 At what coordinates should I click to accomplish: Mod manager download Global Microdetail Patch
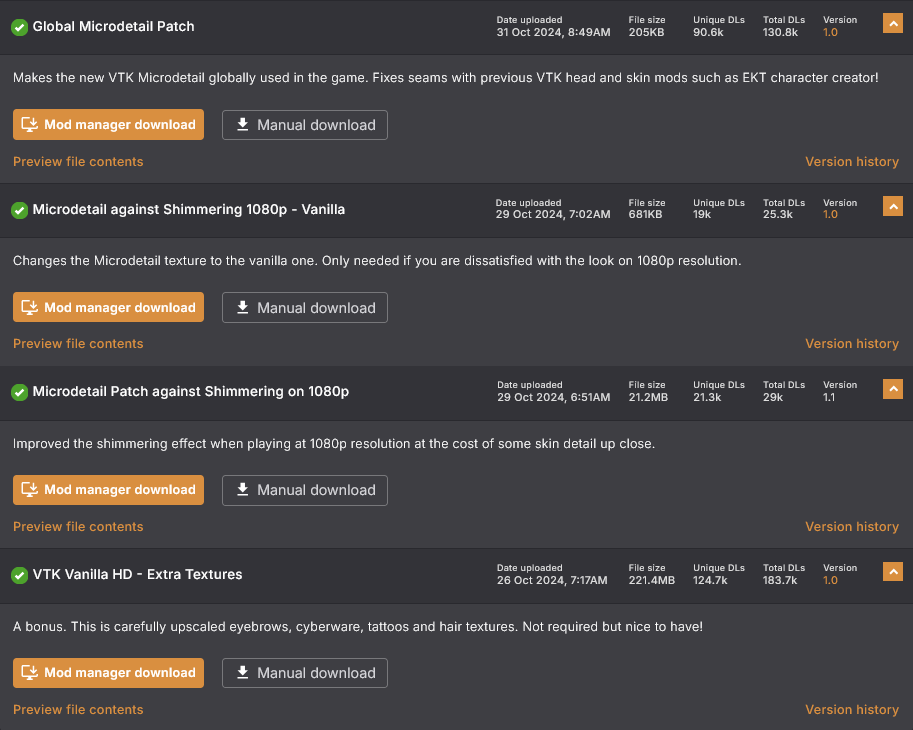pos(108,125)
